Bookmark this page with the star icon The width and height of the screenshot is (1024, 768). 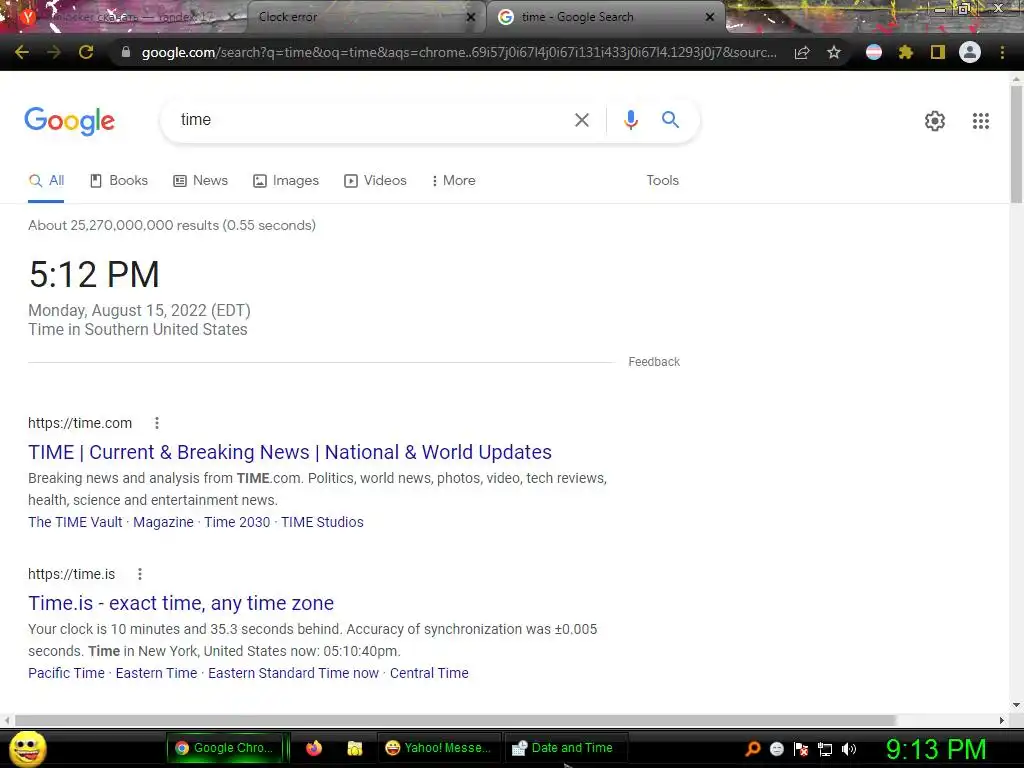coord(834,52)
